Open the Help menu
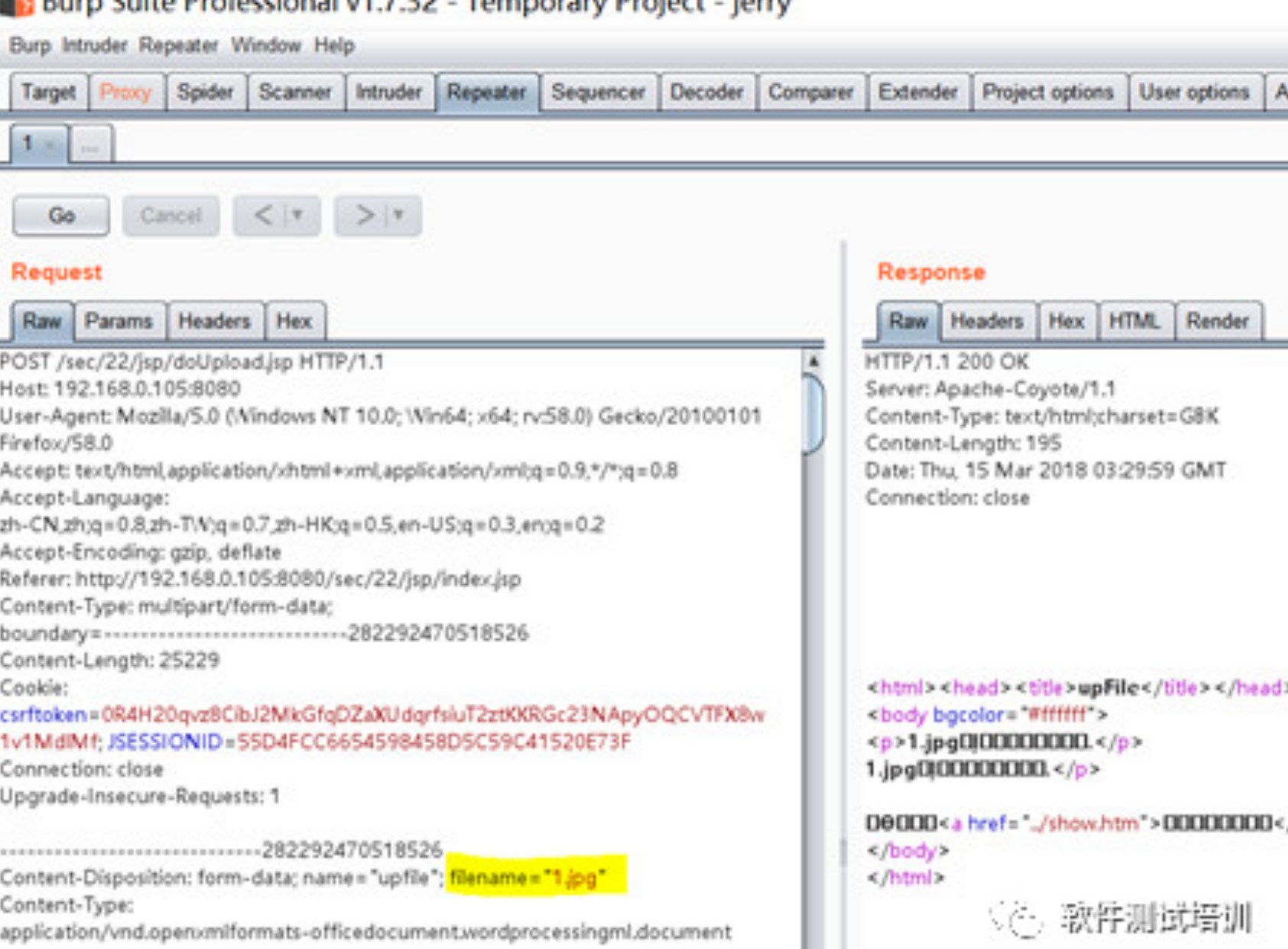 (334, 46)
